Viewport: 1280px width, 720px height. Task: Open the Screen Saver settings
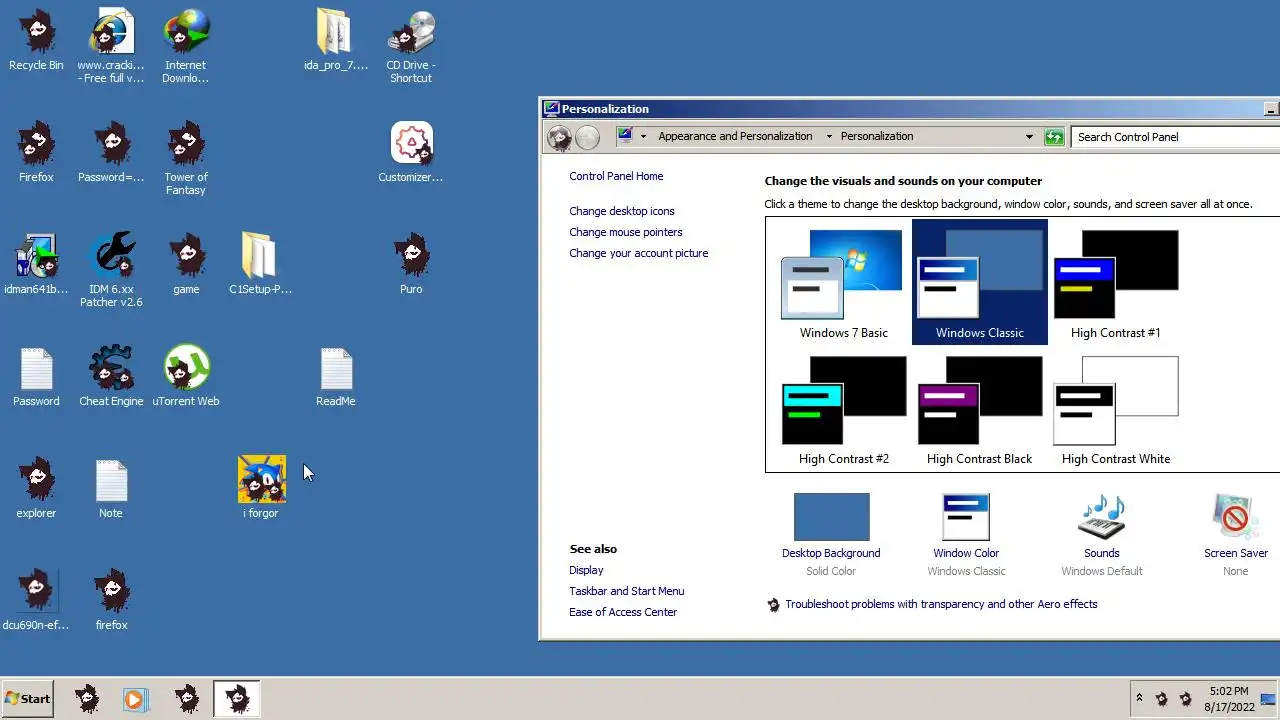(1236, 535)
